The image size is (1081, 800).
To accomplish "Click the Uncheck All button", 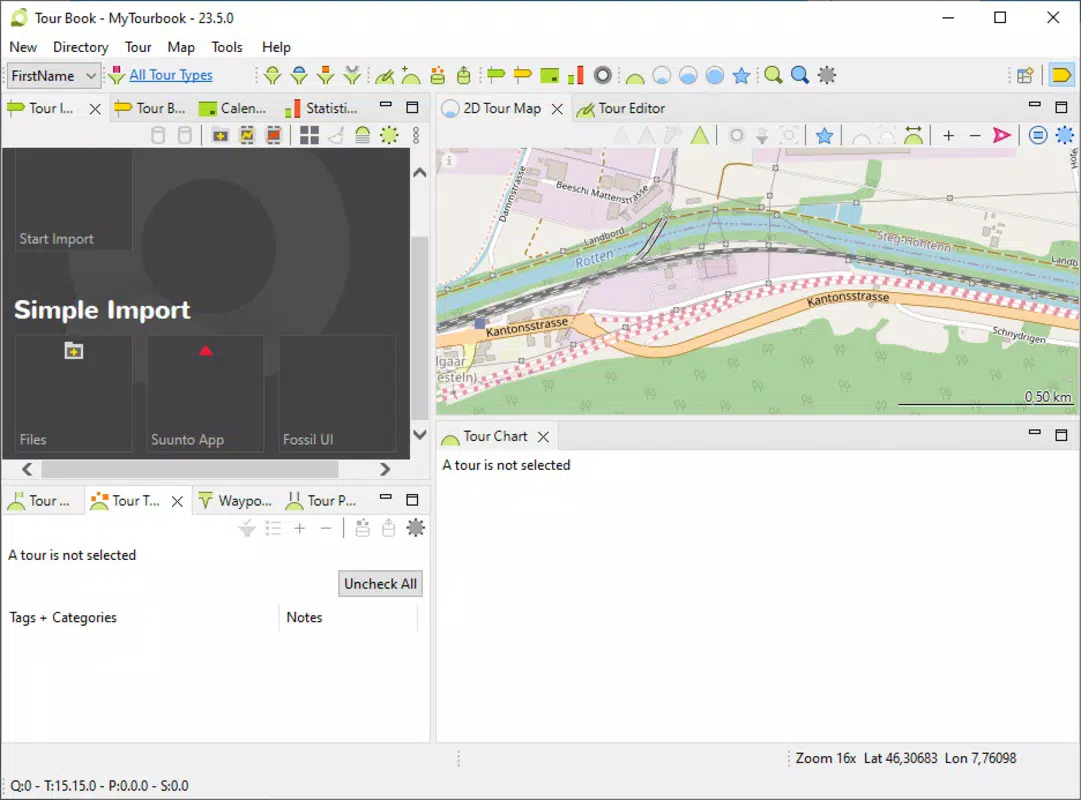I will (381, 583).
